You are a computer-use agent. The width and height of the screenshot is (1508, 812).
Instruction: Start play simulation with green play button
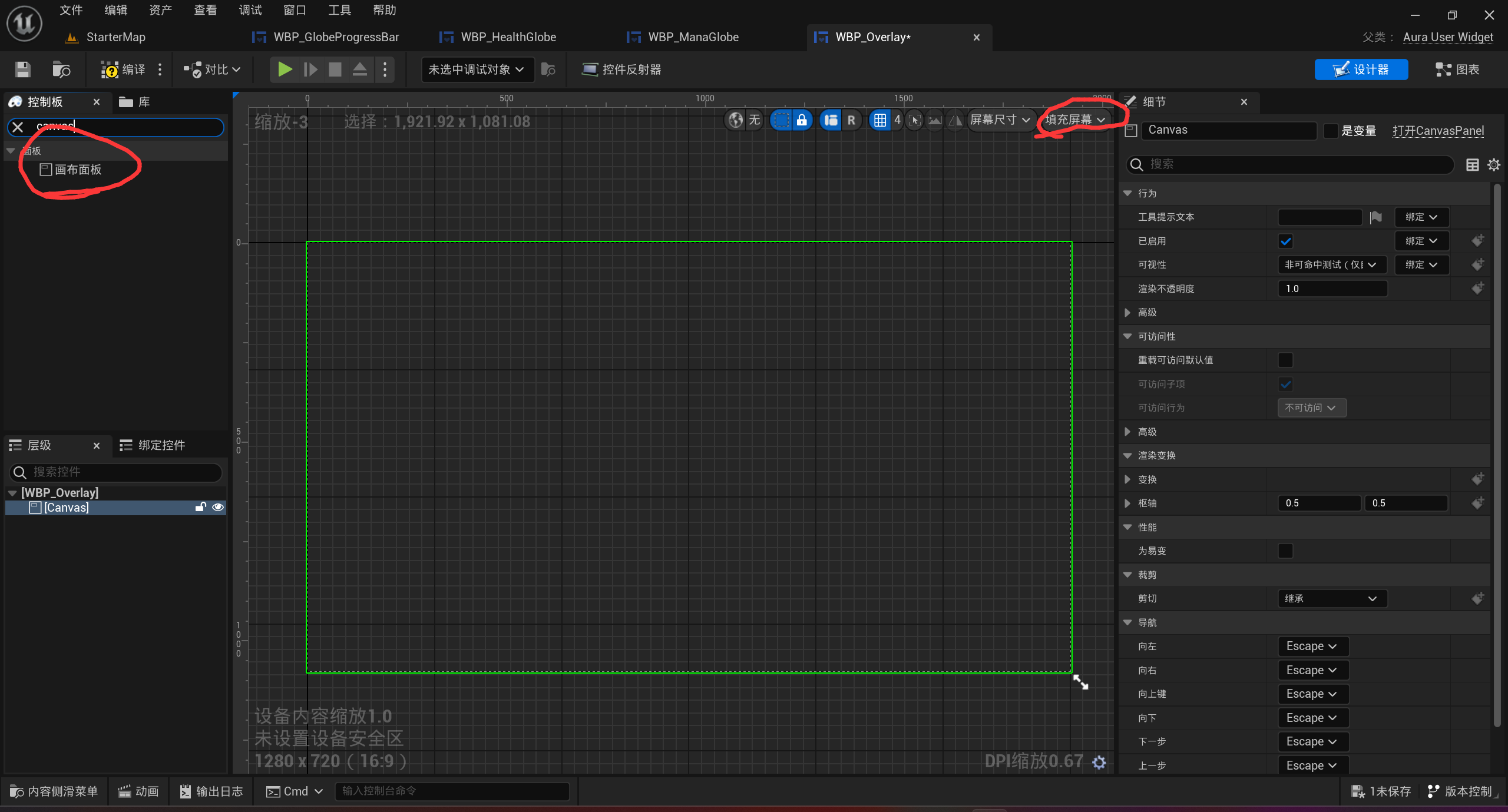click(x=285, y=69)
